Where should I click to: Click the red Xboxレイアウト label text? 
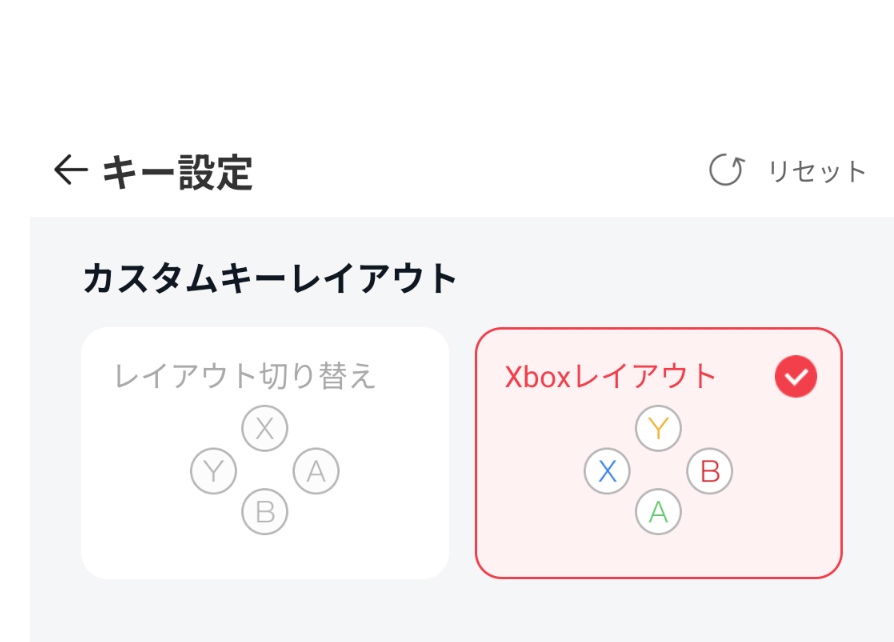(x=611, y=377)
